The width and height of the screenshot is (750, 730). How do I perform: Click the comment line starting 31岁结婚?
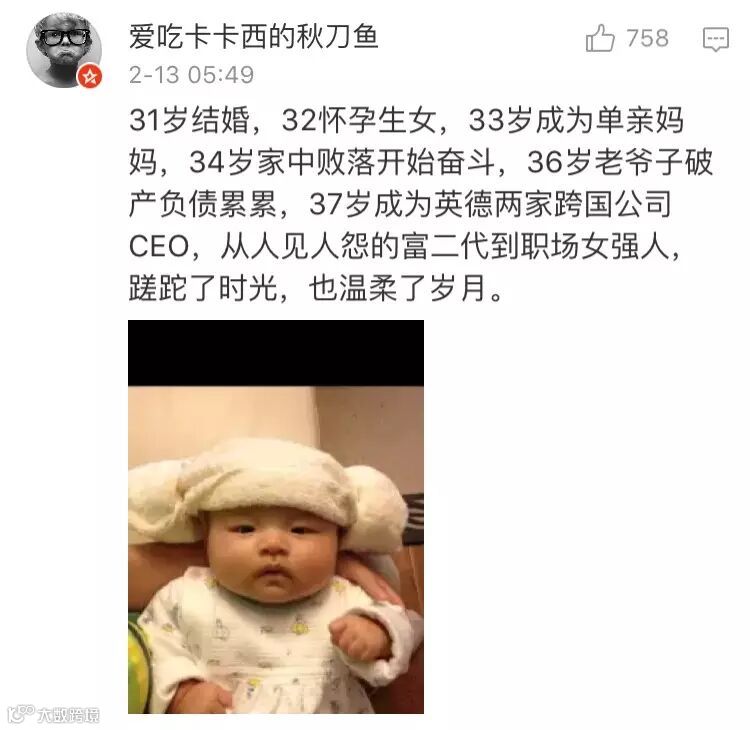(407, 120)
